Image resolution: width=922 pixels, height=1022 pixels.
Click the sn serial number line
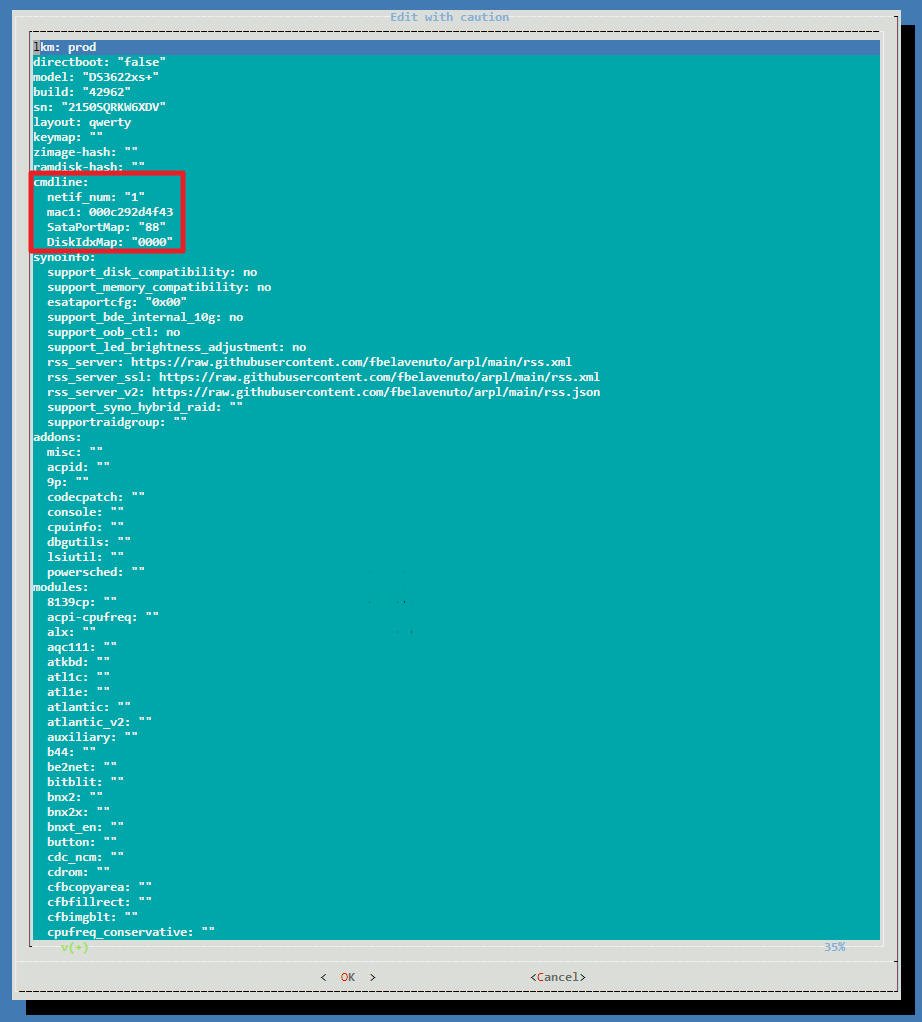click(x=99, y=107)
